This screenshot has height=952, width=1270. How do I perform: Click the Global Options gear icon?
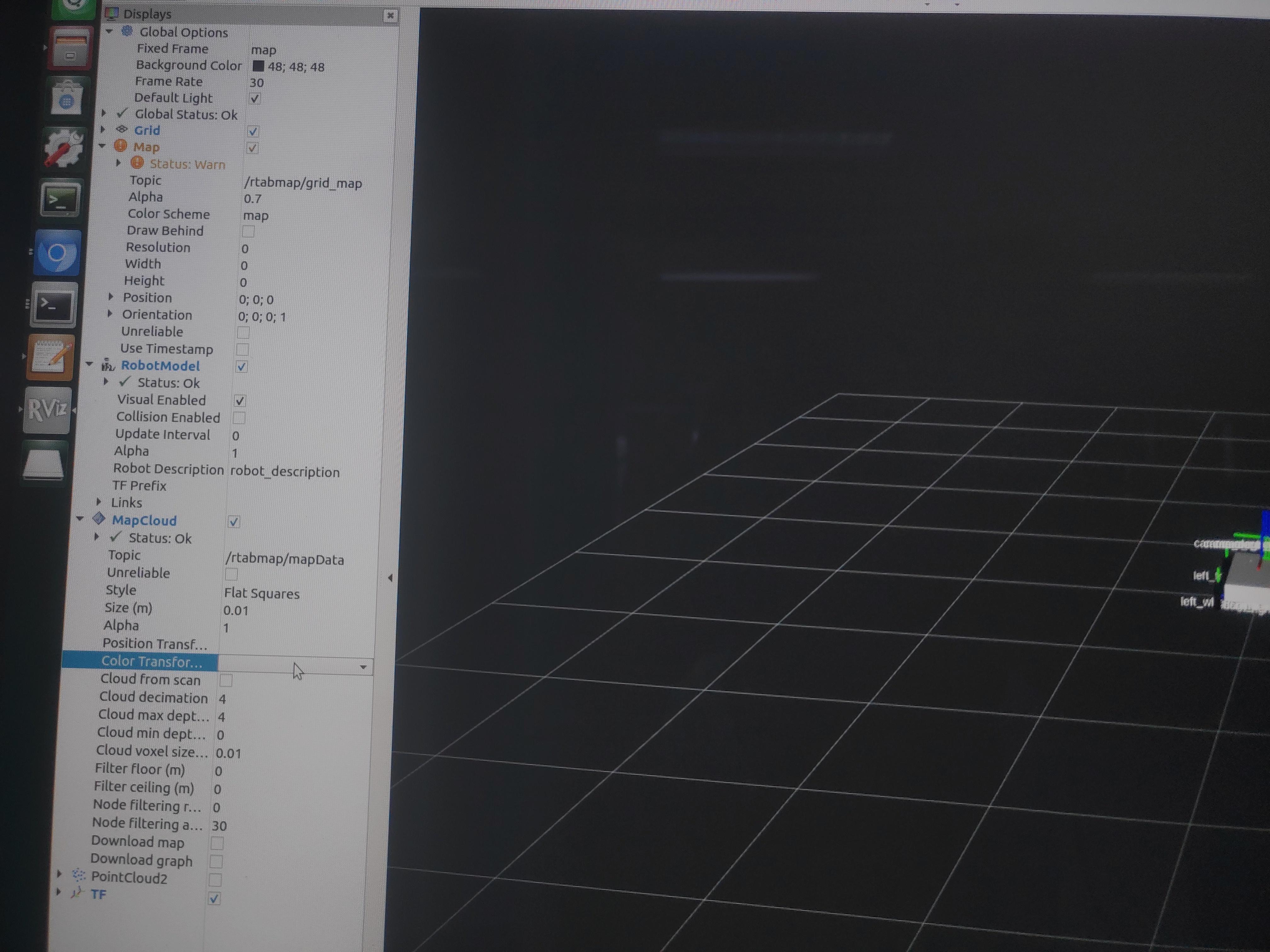point(127,31)
